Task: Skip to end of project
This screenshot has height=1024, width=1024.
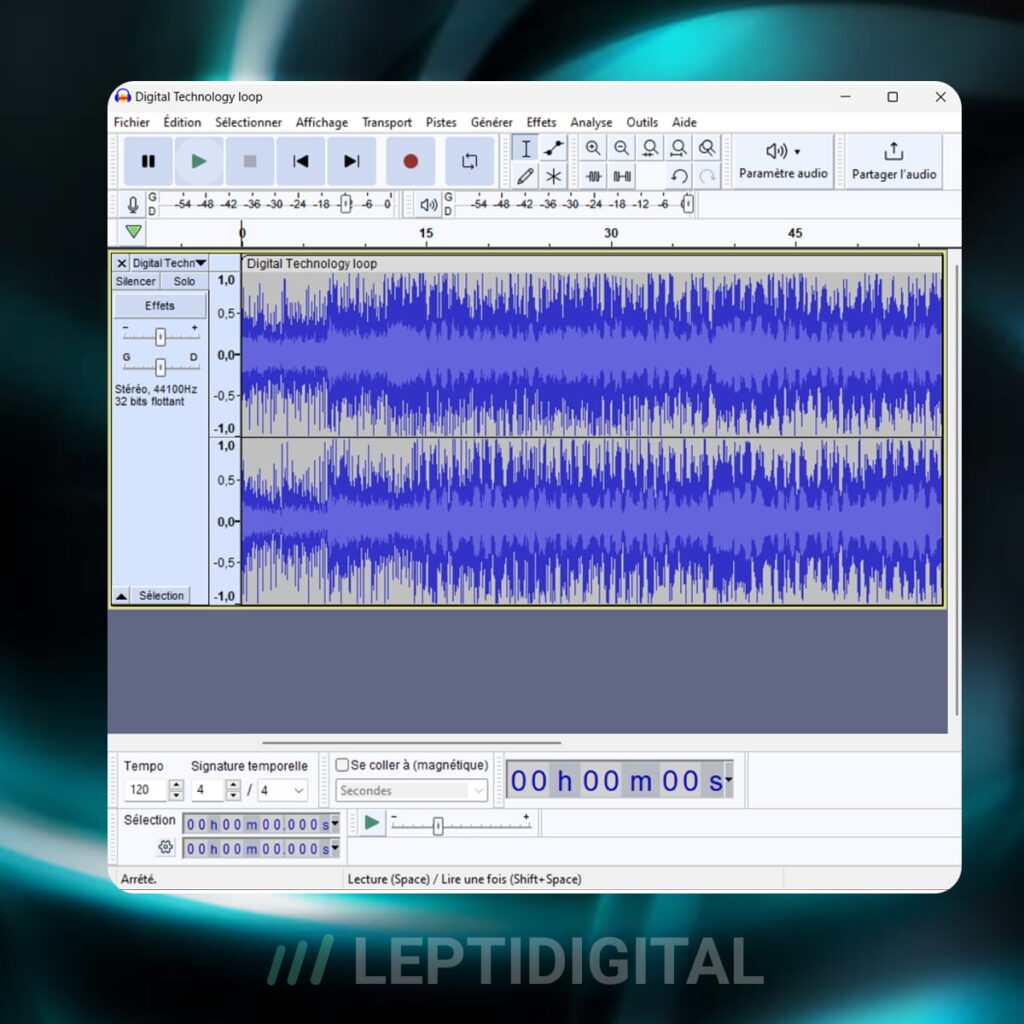Action: (x=351, y=161)
